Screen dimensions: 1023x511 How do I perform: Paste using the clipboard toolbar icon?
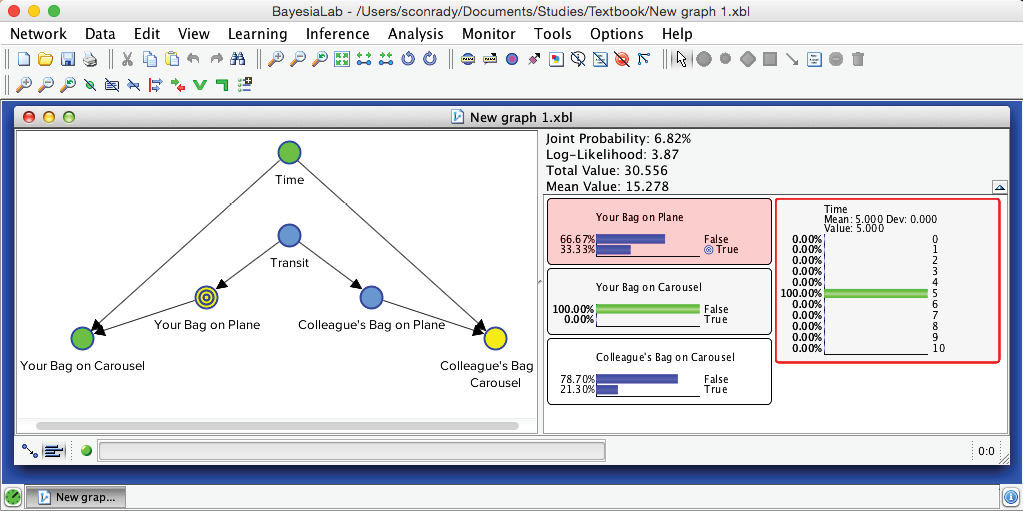(172, 59)
